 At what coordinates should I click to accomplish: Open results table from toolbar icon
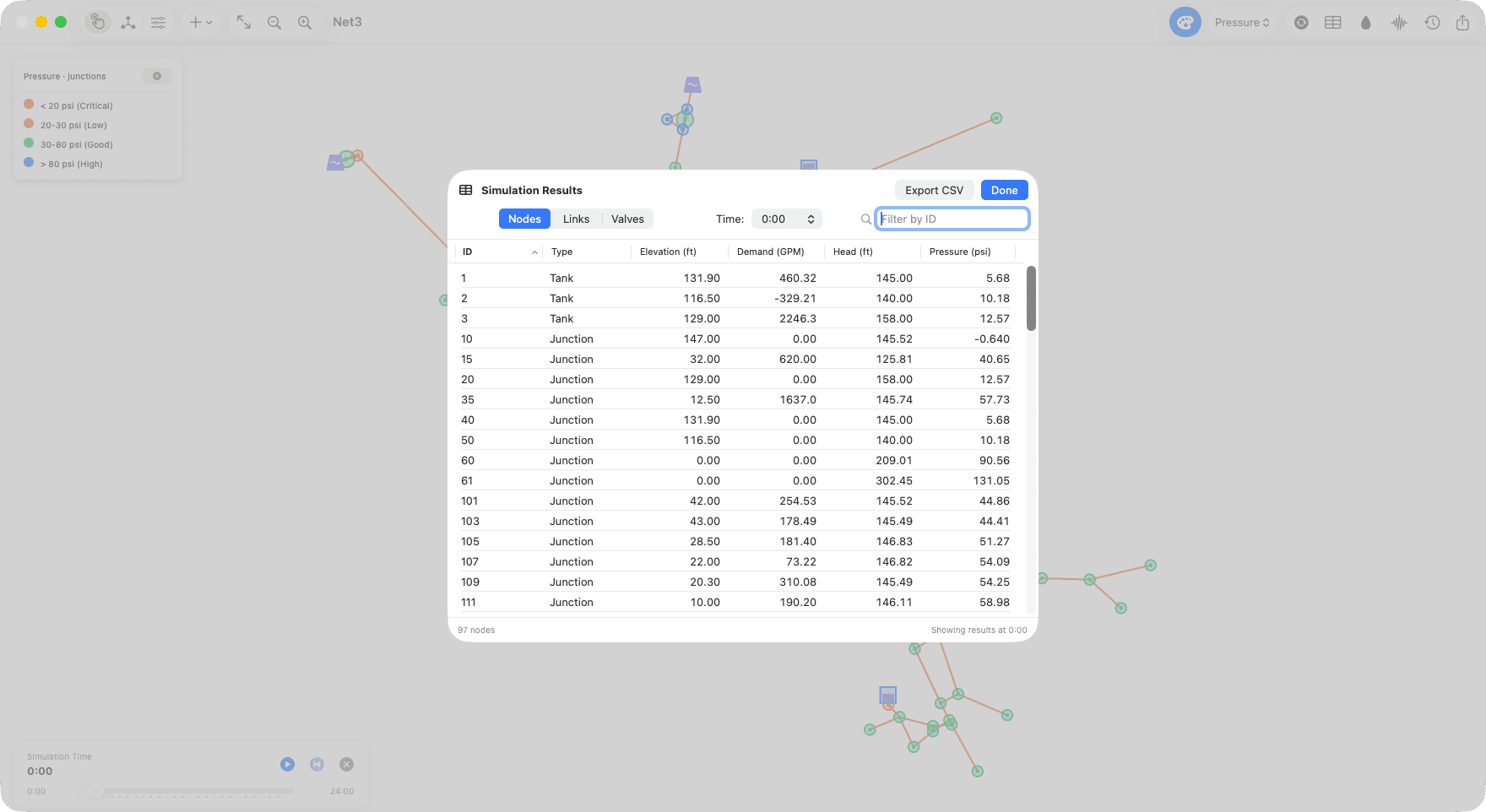coord(1333,22)
